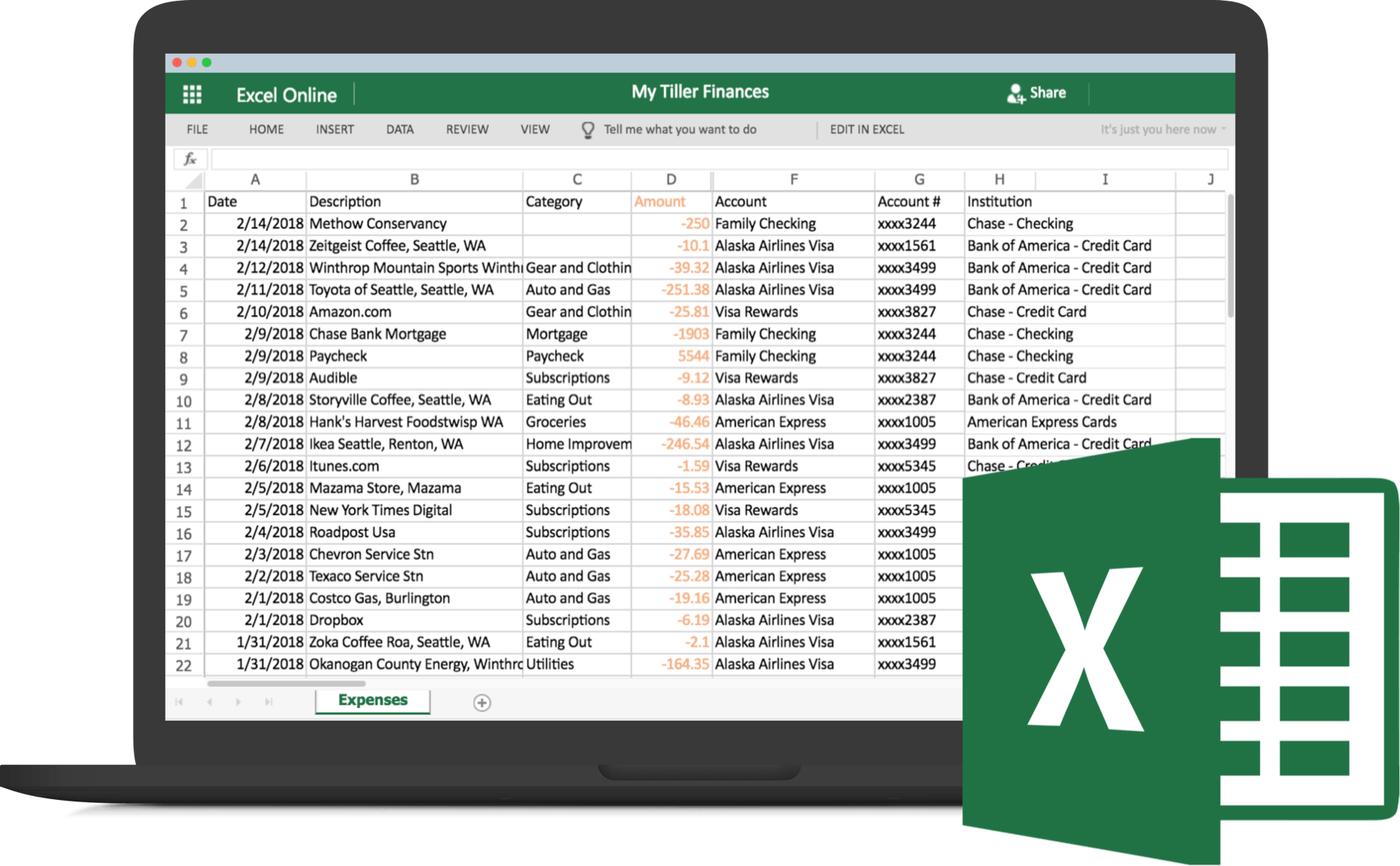Go to next sheet arrow
This screenshot has width=1400, height=866.
(238, 702)
